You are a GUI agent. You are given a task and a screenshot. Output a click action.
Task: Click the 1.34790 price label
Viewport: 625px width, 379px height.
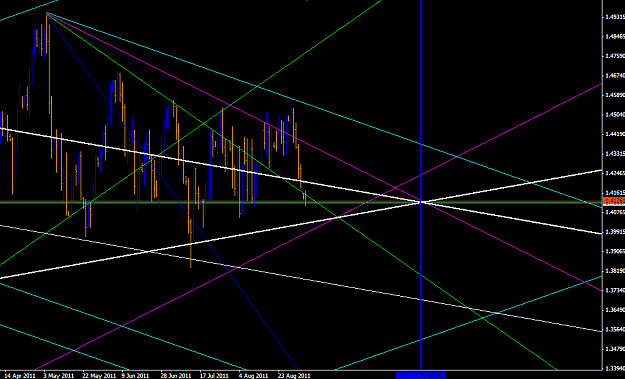click(x=615, y=350)
